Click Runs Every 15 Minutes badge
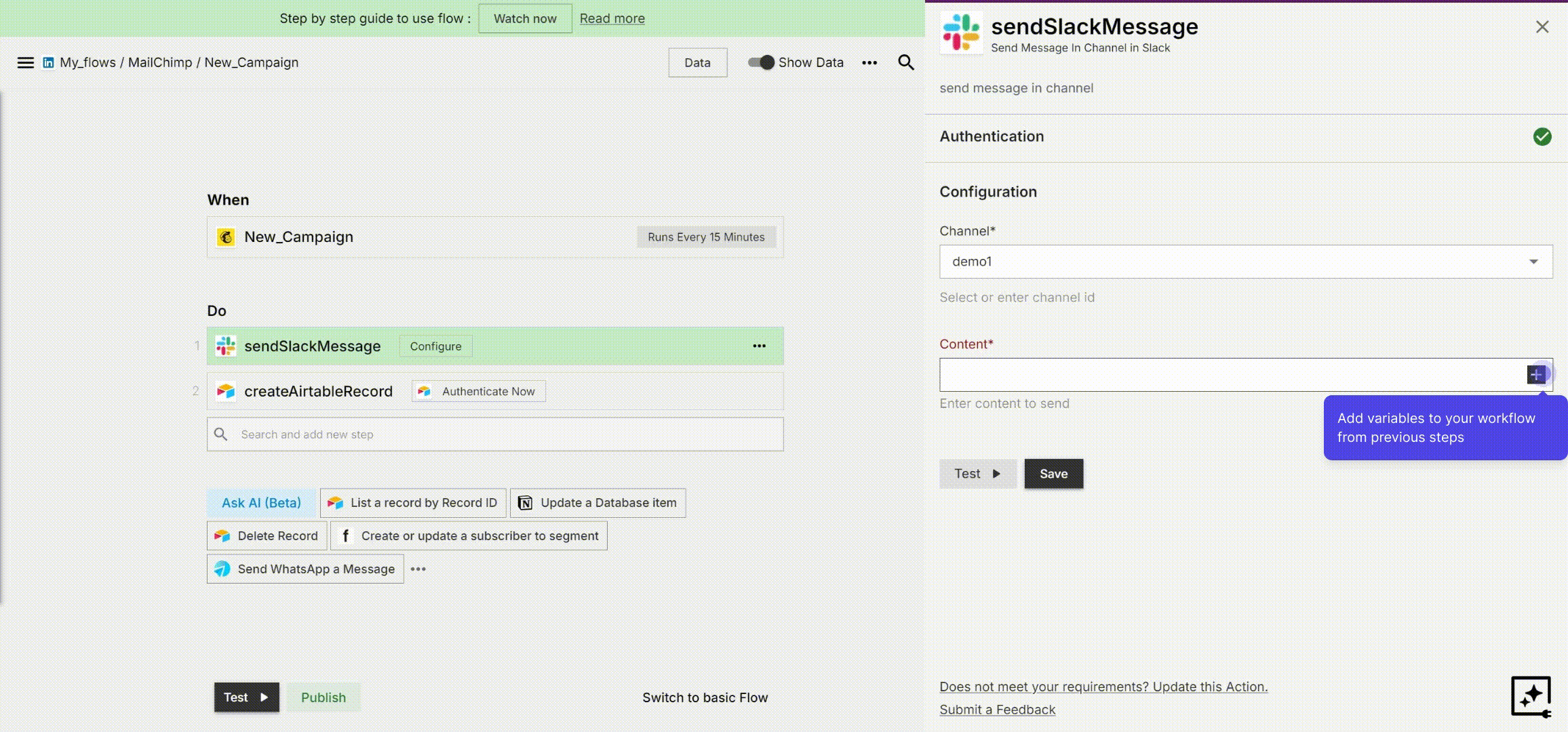Image resolution: width=1568 pixels, height=732 pixels. [706, 237]
